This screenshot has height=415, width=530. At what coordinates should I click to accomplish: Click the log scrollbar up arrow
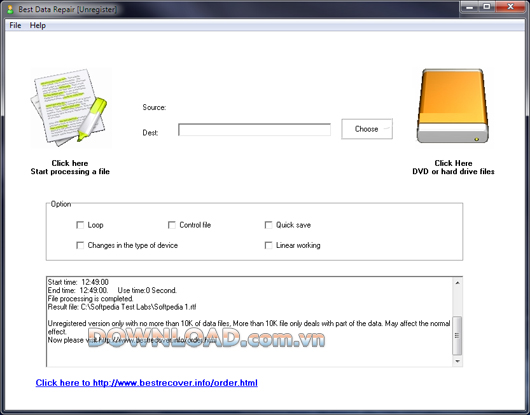[x=457, y=283]
